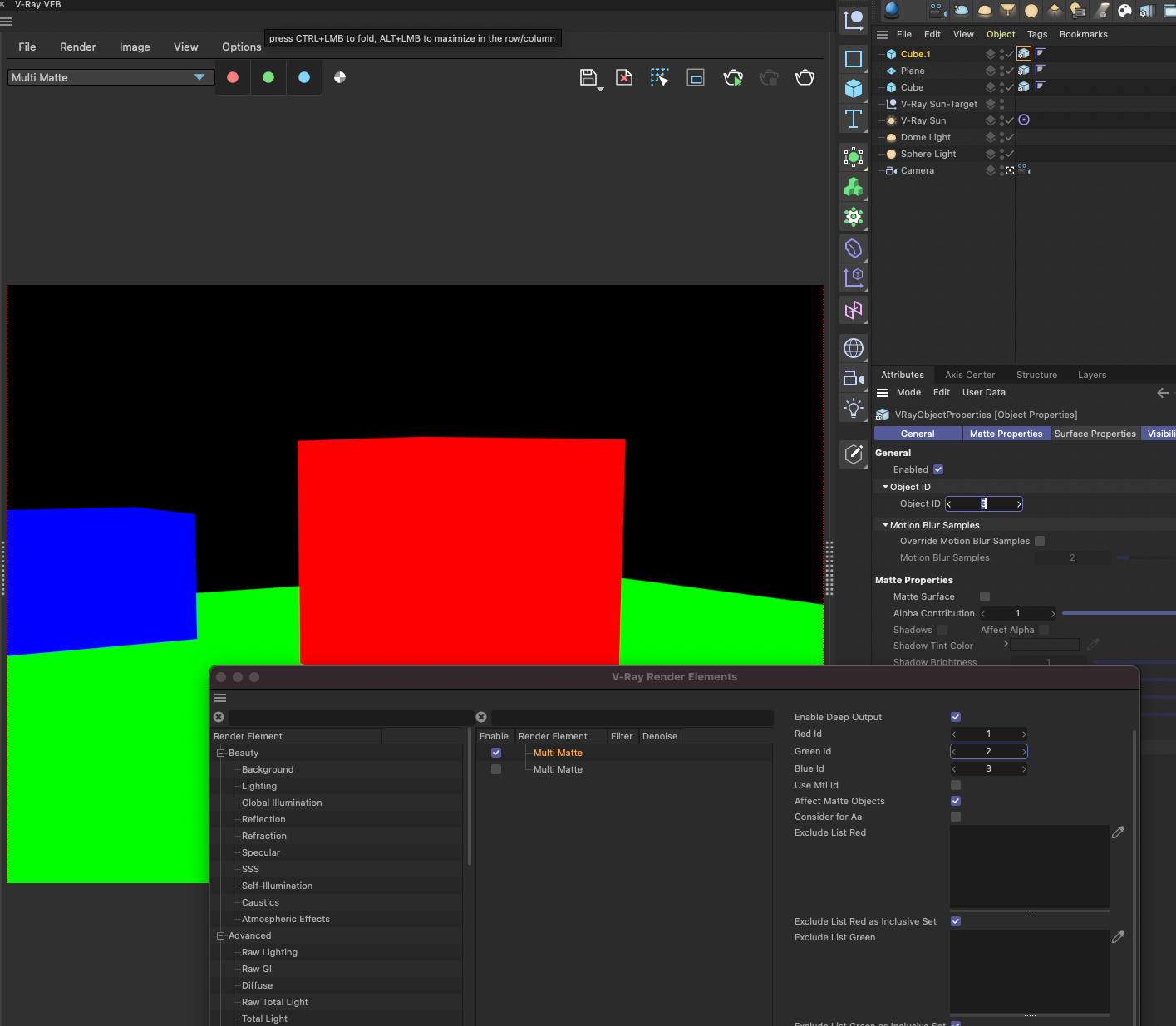Image resolution: width=1176 pixels, height=1026 pixels.
Task: Select Raw Total Light element
Action: 275,1002
